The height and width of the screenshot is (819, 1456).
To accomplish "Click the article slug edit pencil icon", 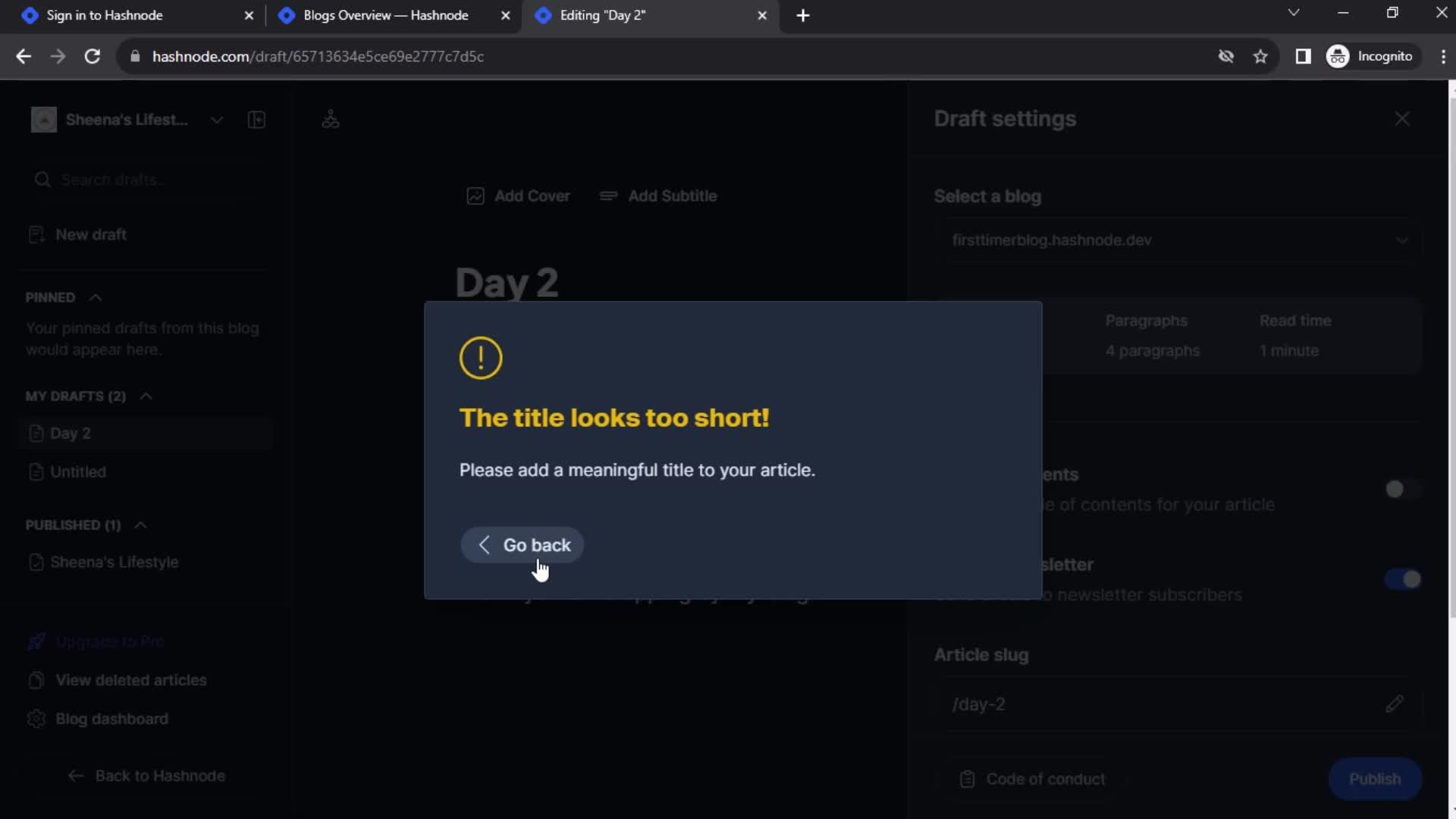I will point(1396,704).
